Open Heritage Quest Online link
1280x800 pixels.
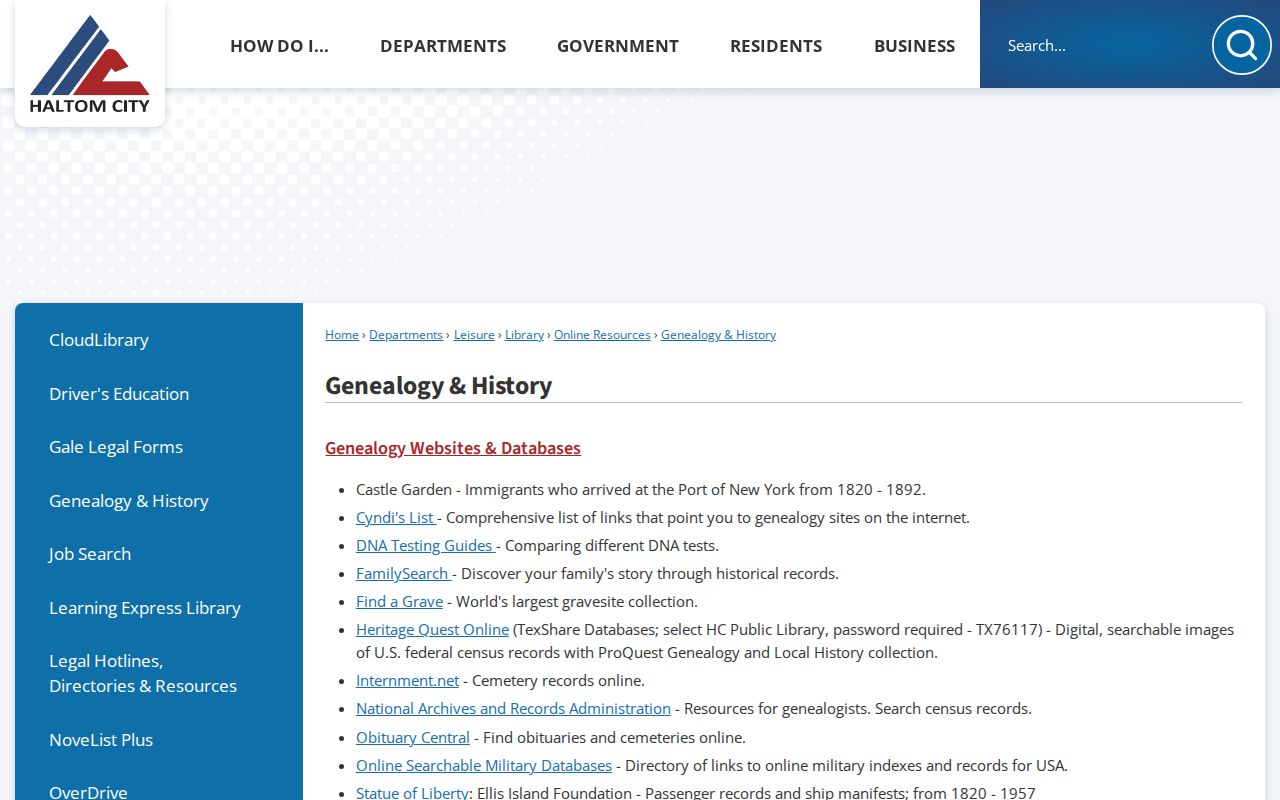432,630
